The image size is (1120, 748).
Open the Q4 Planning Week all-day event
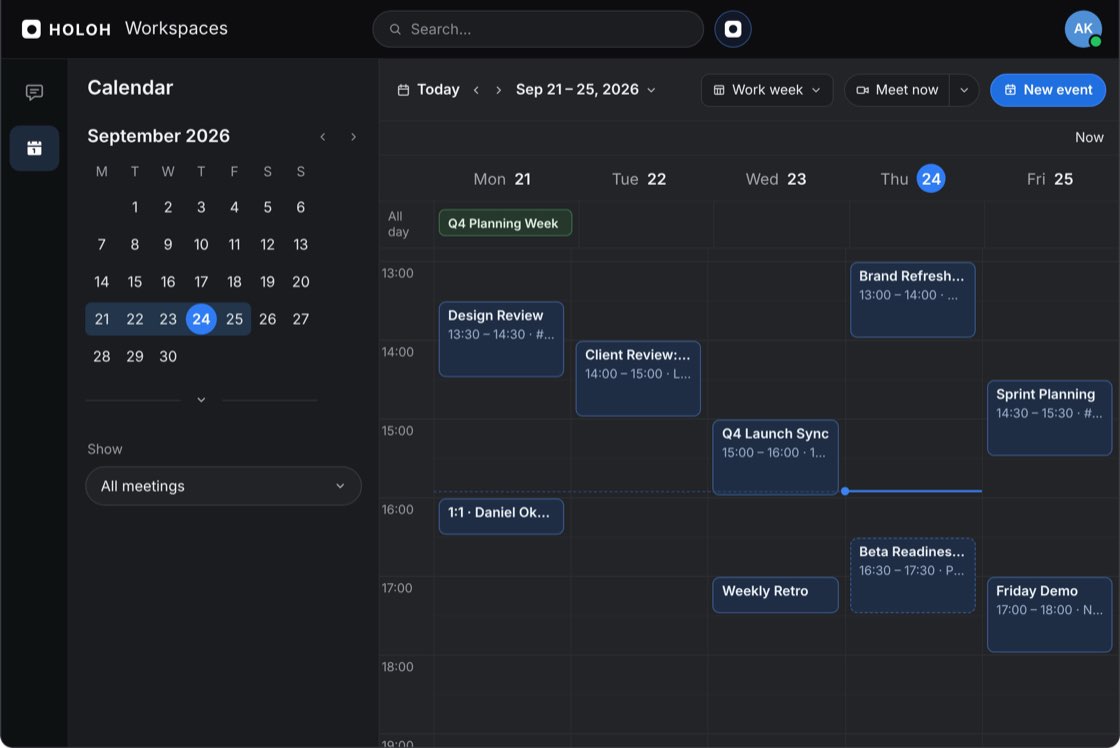505,223
